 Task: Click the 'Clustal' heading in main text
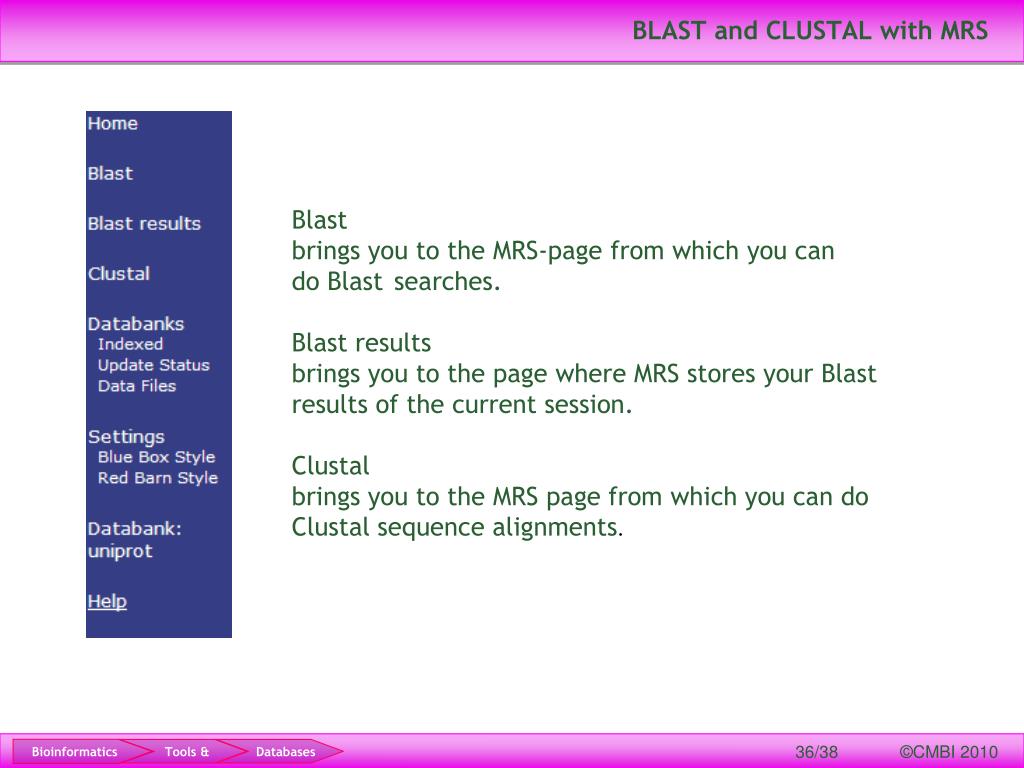click(x=330, y=466)
